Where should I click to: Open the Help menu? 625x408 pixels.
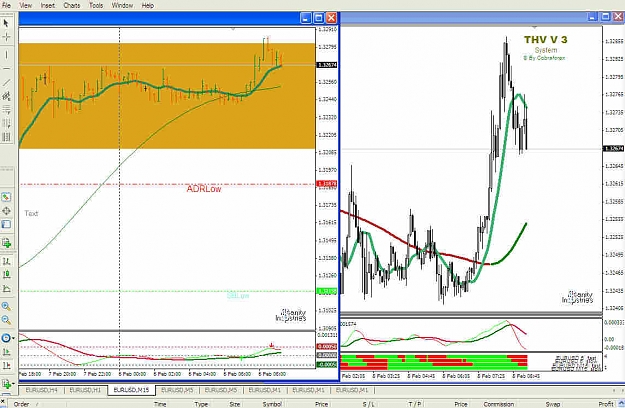coord(147,6)
